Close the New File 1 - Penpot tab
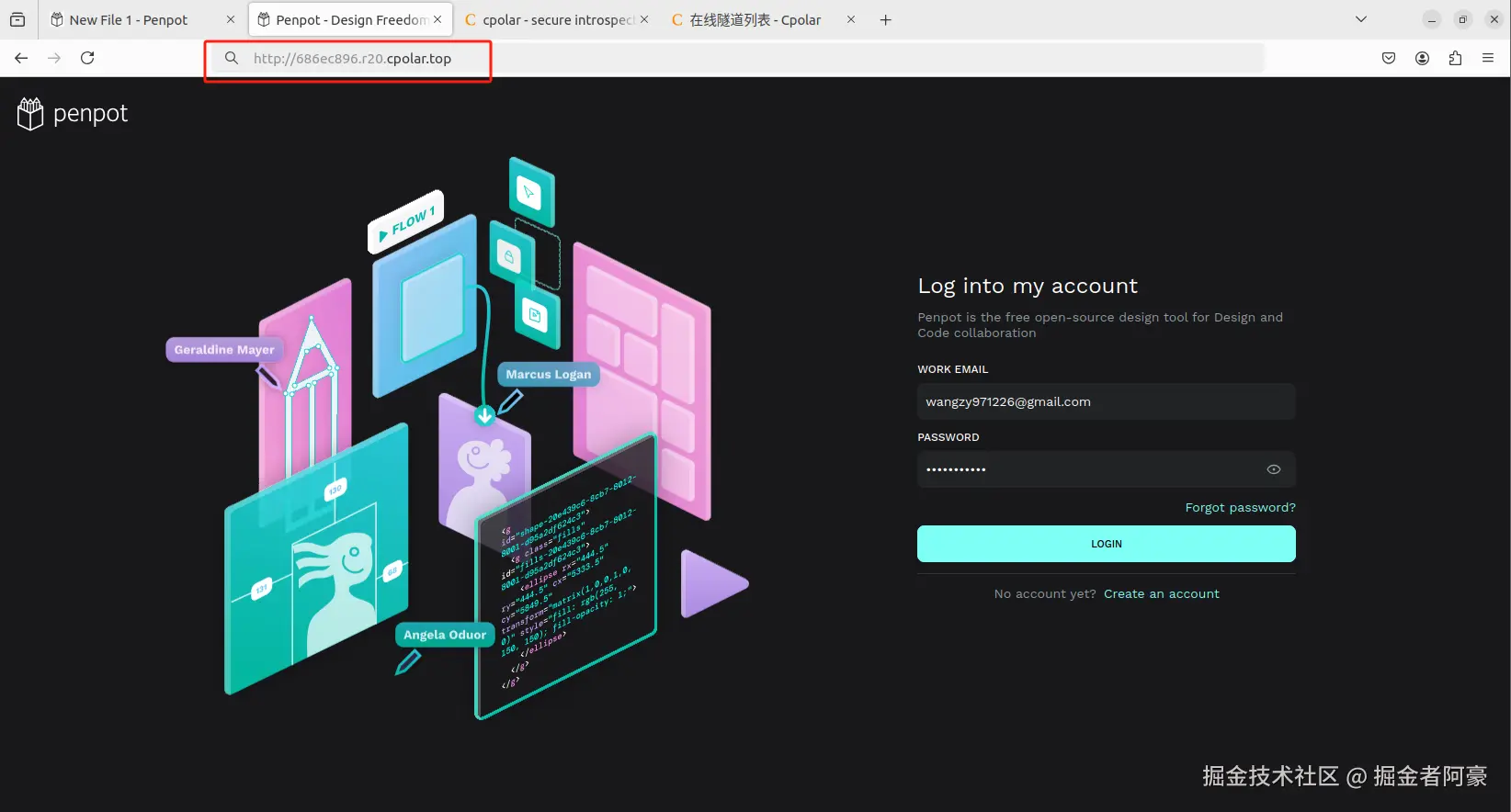Viewport: 1511px width, 812px height. [231, 19]
